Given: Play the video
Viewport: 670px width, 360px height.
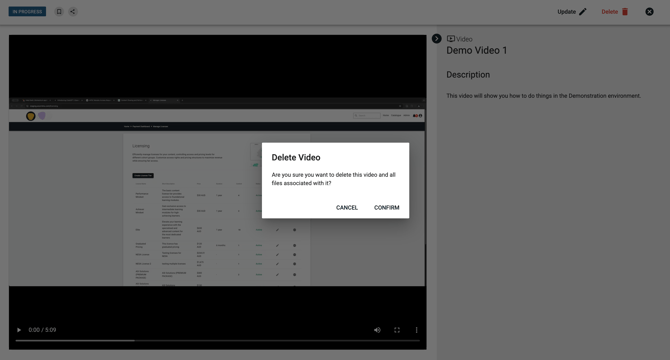Looking at the screenshot, I should coord(19,330).
